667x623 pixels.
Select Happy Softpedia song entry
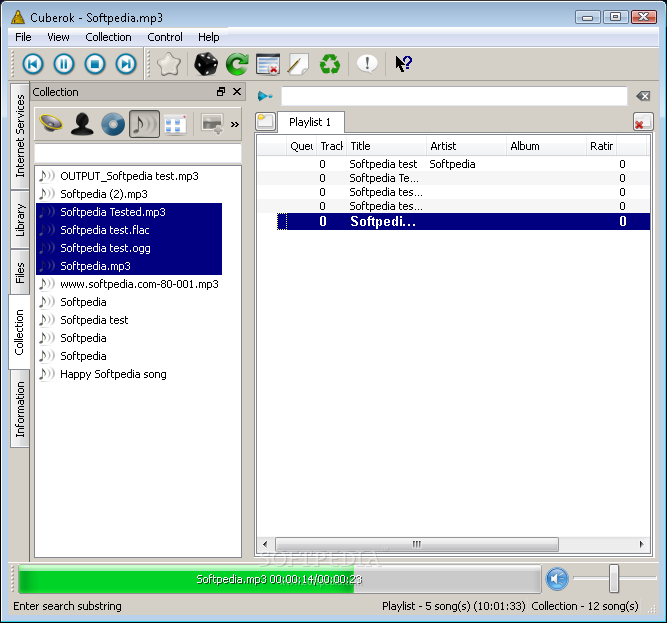tap(128, 374)
